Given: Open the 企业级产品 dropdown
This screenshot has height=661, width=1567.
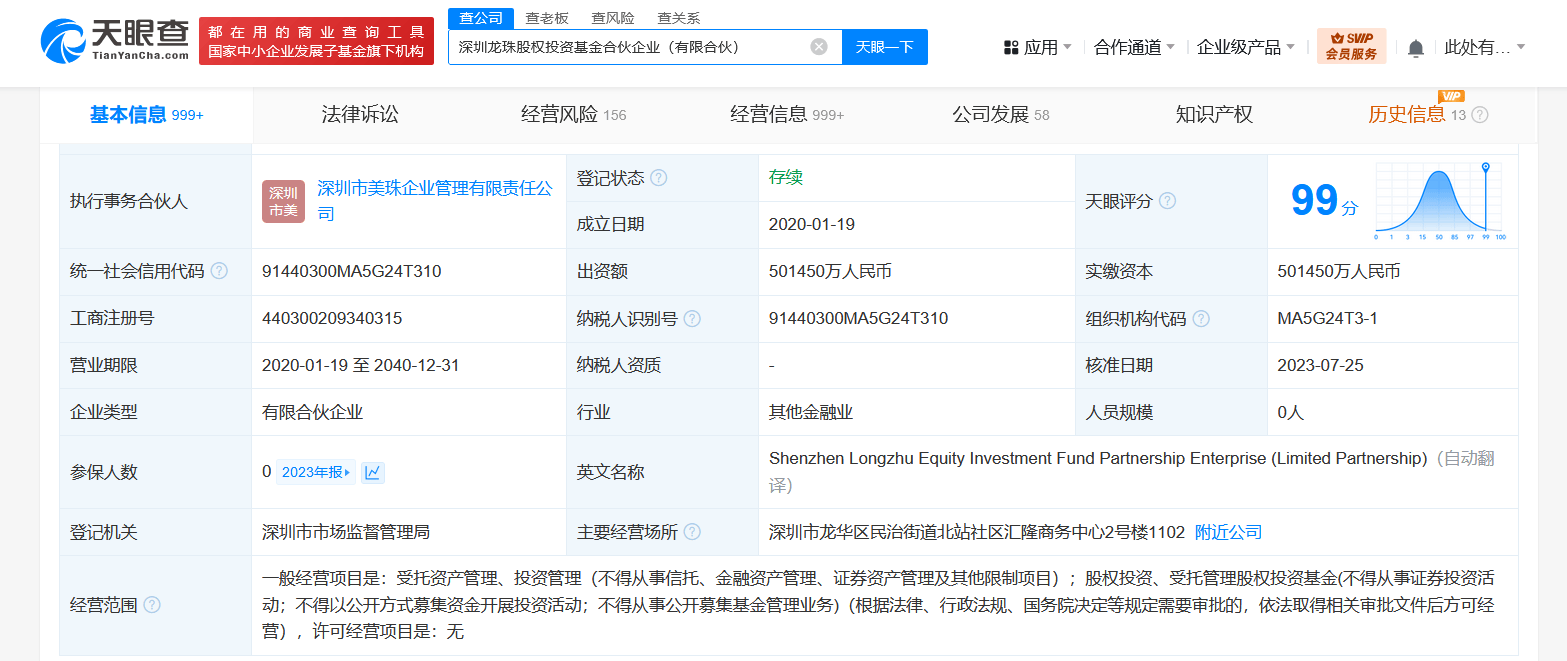Looking at the screenshot, I should 1246,47.
